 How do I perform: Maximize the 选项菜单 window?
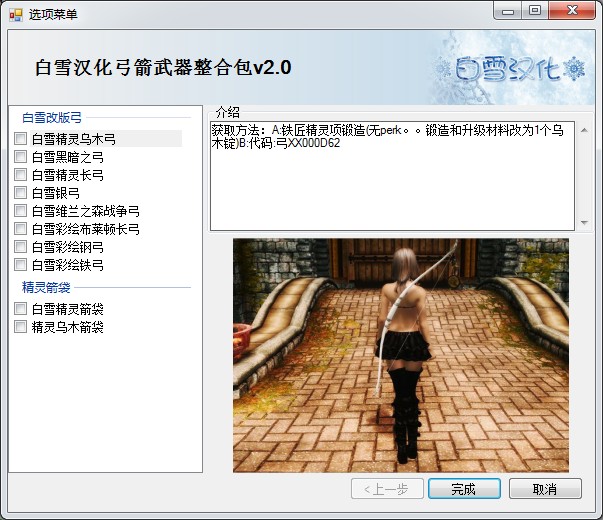(535, 11)
